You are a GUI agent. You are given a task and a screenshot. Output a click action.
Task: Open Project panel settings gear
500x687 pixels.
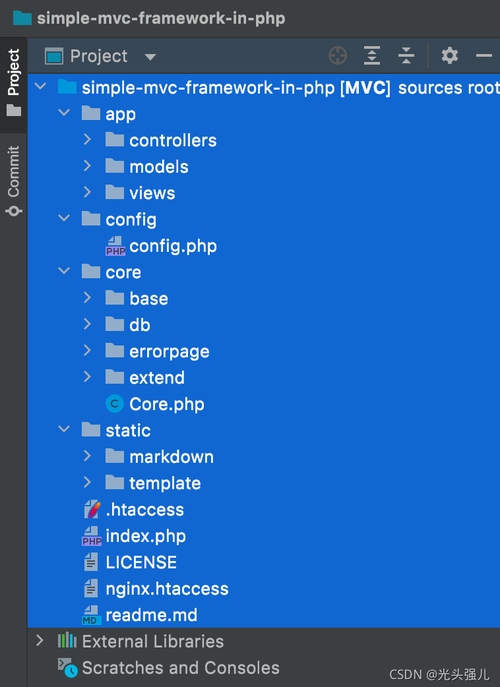pyautogui.click(x=450, y=56)
